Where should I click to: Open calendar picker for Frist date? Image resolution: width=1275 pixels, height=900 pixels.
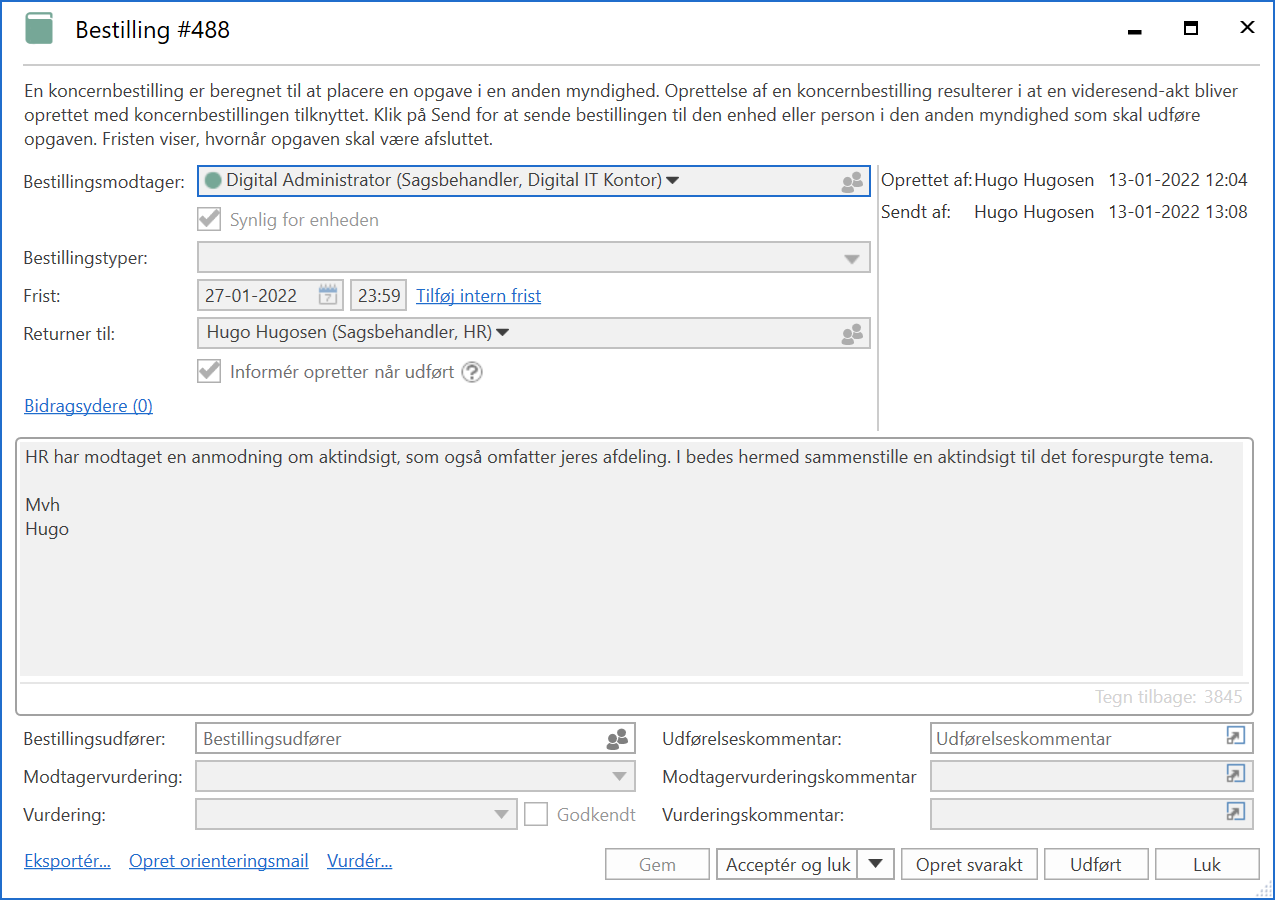click(328, 295)
